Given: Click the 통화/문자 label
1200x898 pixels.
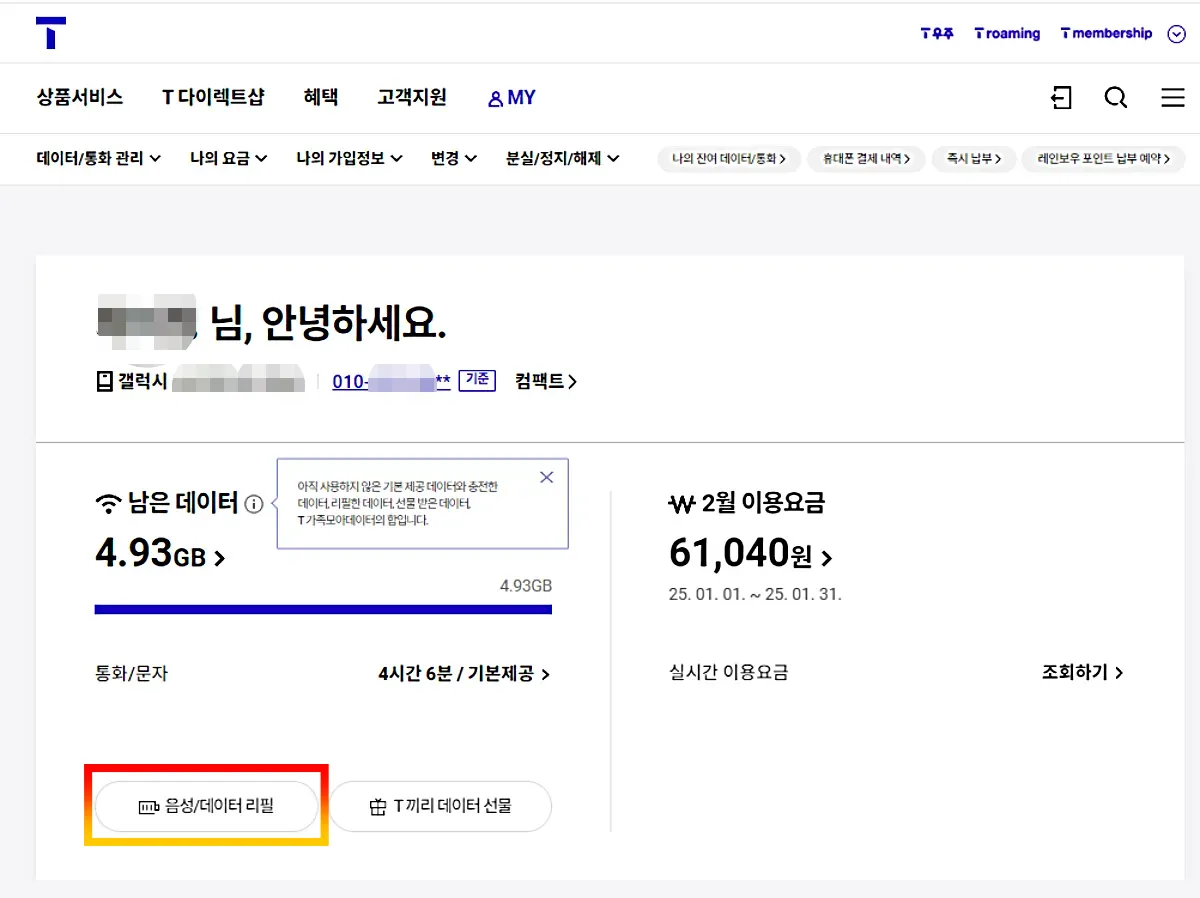Looking at the screenshot, I should 131,674.
